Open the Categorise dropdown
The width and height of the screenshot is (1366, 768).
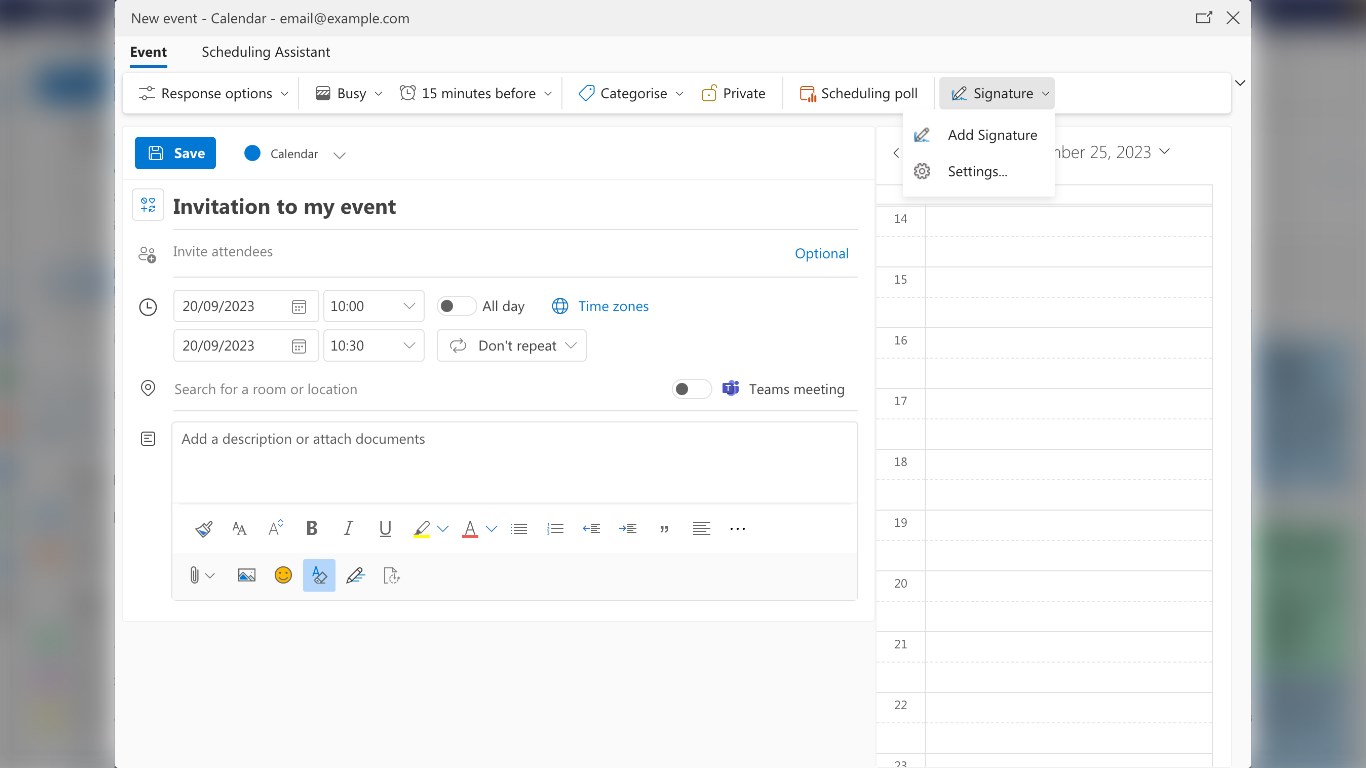630,93
